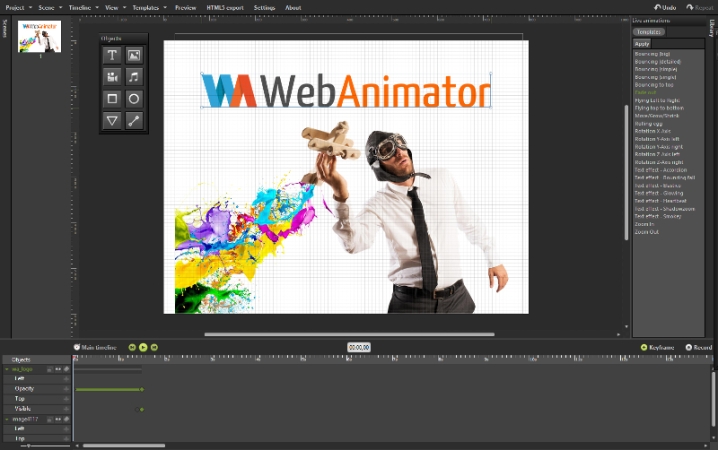Select the Line drawing tool

(x=134, y=120)
